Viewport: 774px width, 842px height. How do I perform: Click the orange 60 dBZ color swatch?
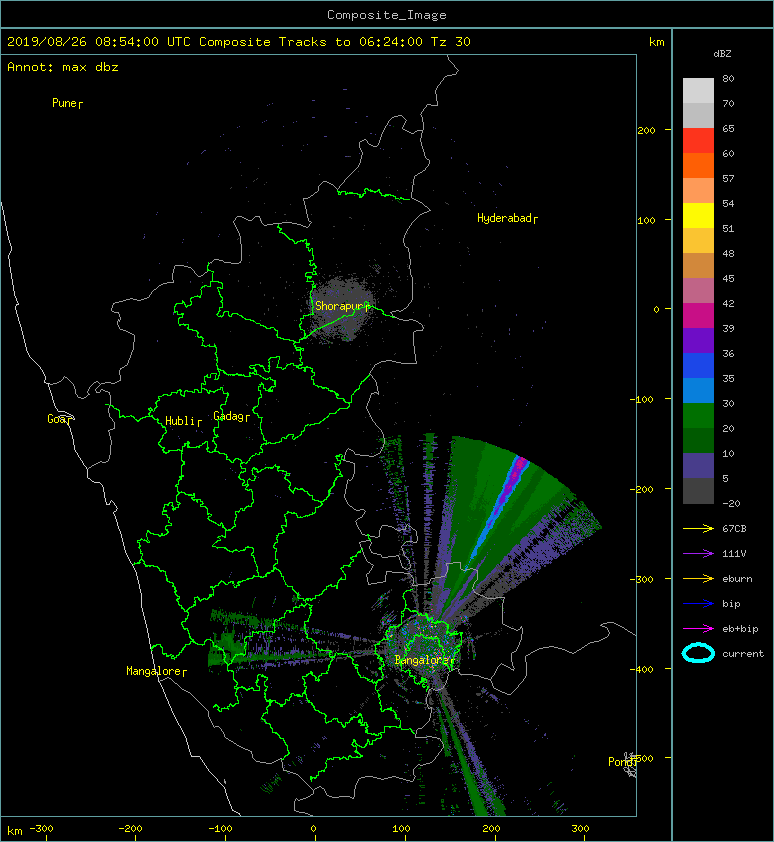698,165
